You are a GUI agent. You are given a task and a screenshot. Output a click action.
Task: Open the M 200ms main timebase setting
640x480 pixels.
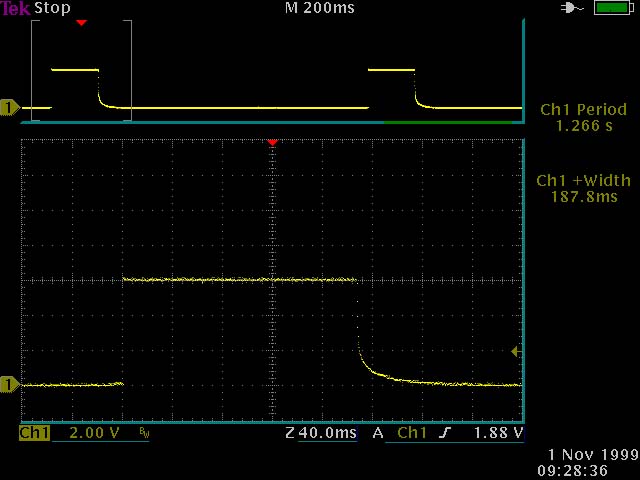(319, 8)
